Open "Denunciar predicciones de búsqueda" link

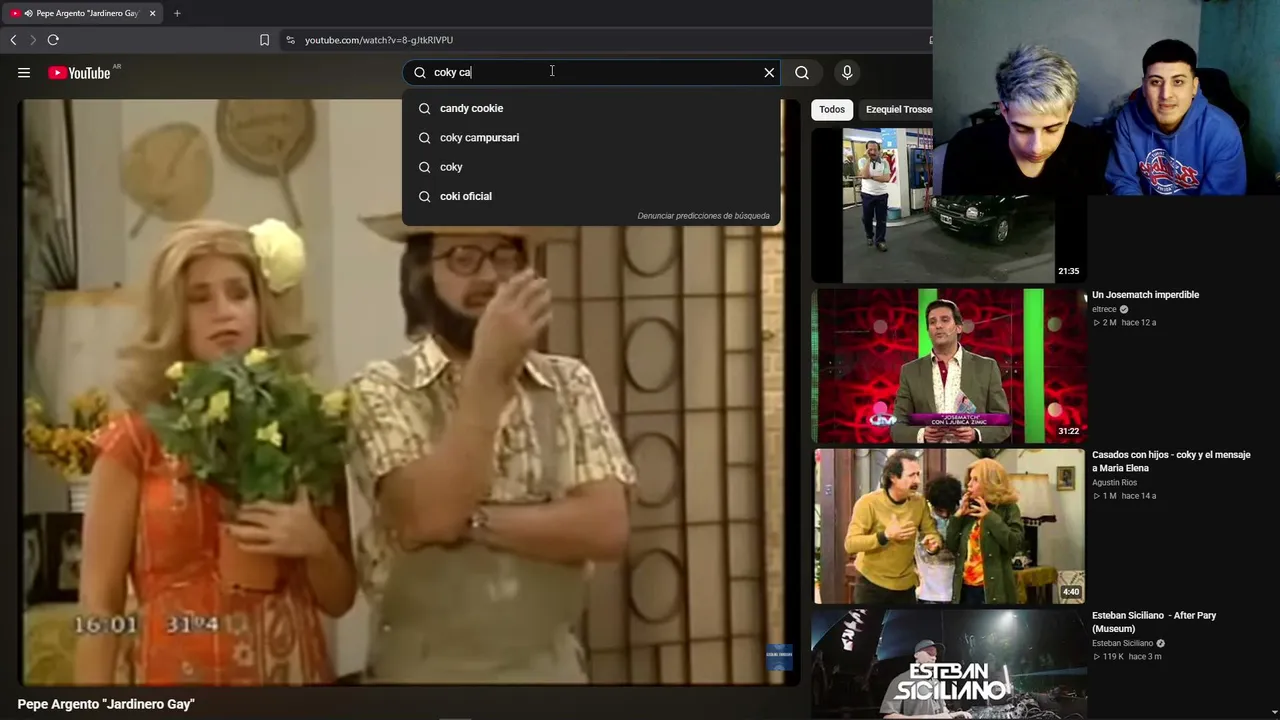tap(703, 216)
